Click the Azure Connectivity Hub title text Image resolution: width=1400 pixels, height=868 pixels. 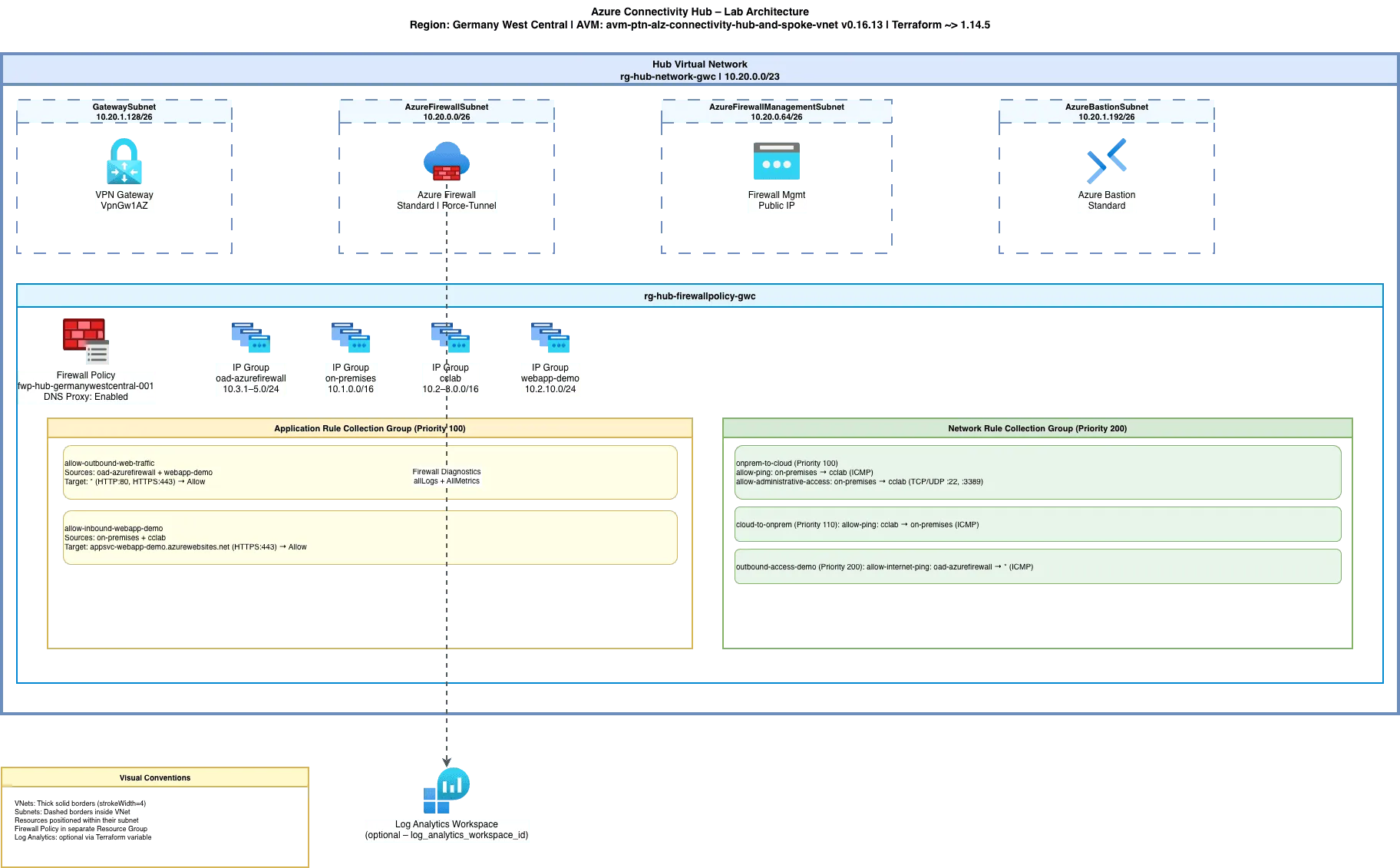[x=700, y=18]
